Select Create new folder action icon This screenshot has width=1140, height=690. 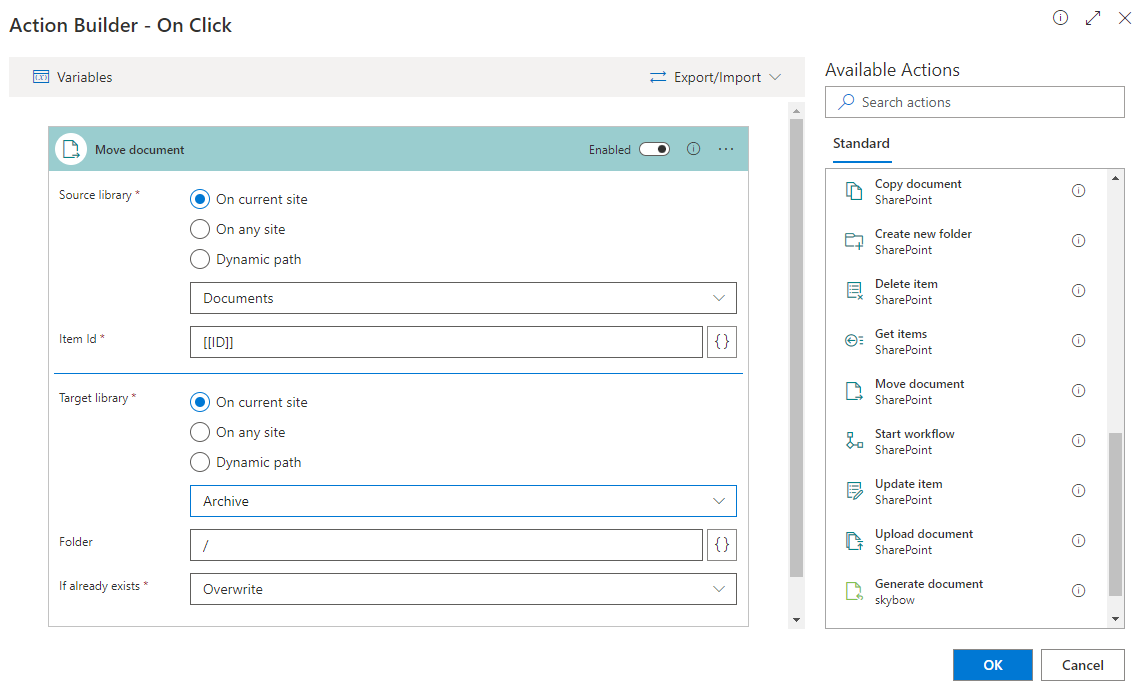point(854,241)
